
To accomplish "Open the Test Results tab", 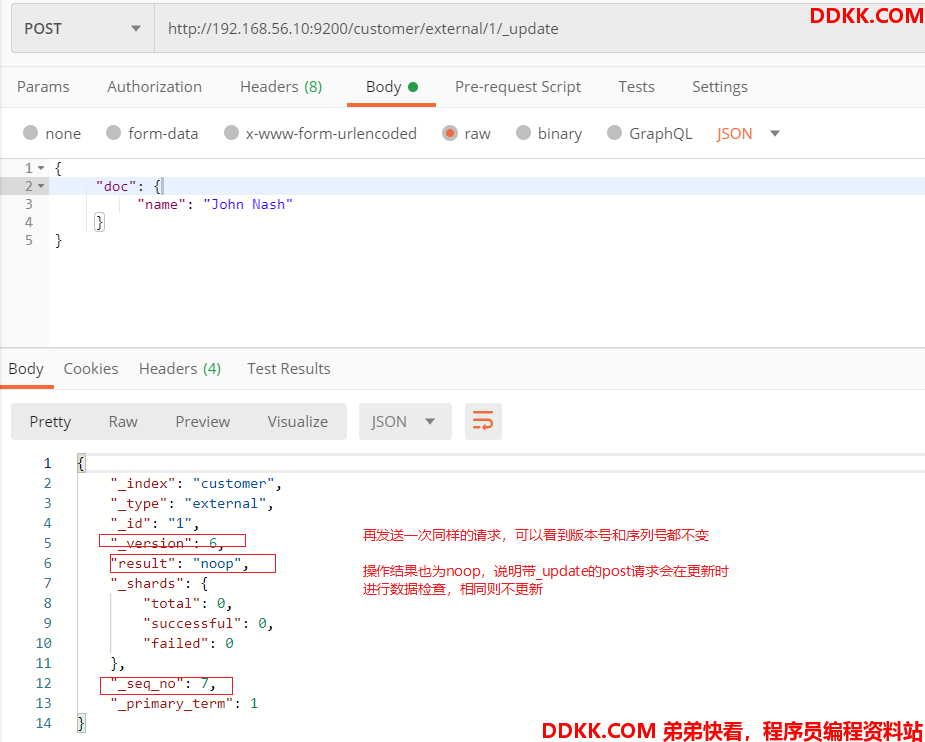I will (x=288, y=369).
